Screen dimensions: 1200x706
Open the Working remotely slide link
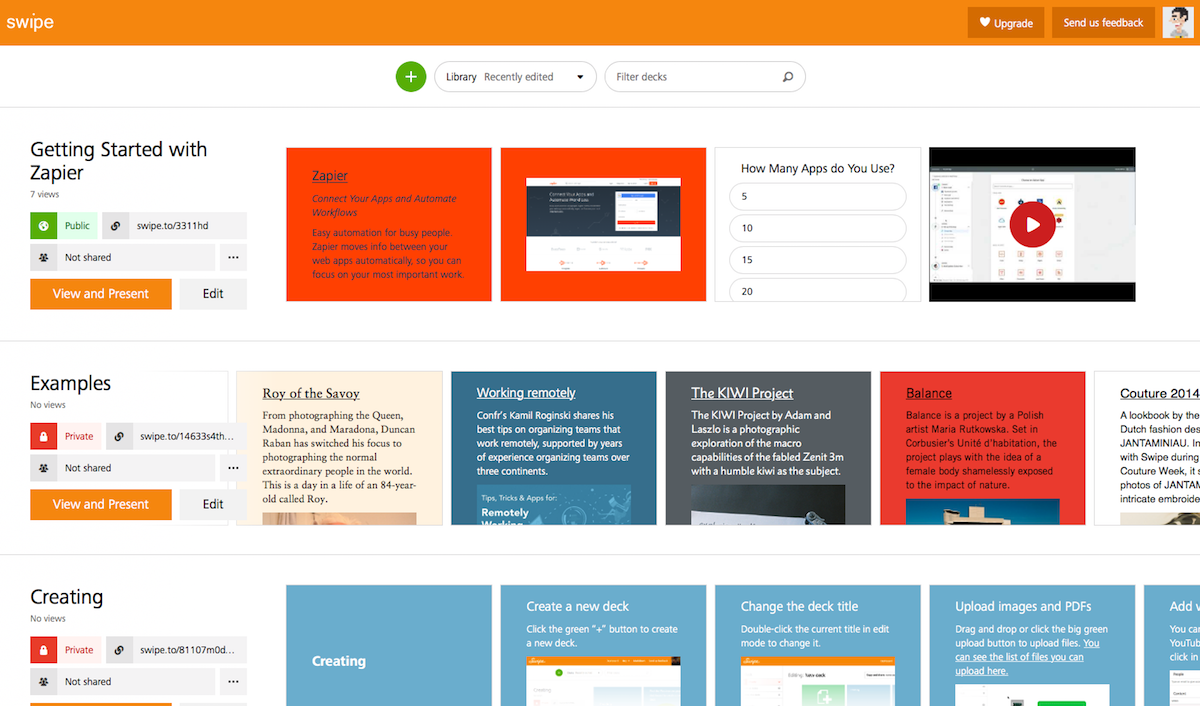(526, 392)
